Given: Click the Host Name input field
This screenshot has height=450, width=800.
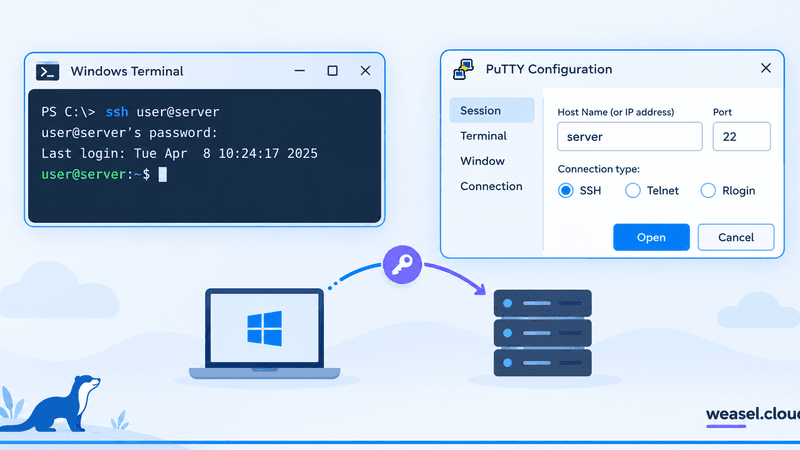Looking at the screenshot, I should point(630,137).
